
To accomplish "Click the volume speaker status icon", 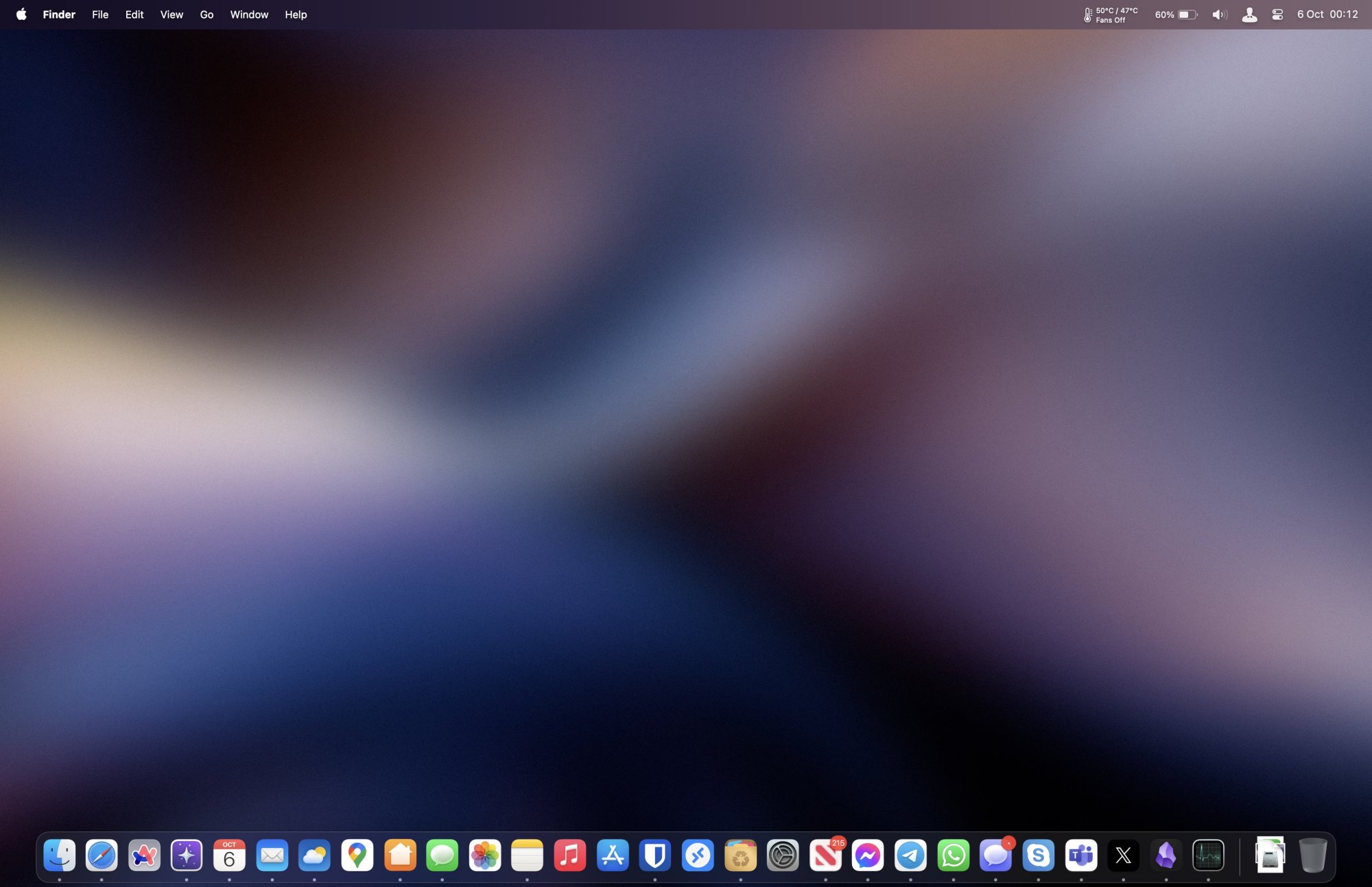I will point(1219,14).
